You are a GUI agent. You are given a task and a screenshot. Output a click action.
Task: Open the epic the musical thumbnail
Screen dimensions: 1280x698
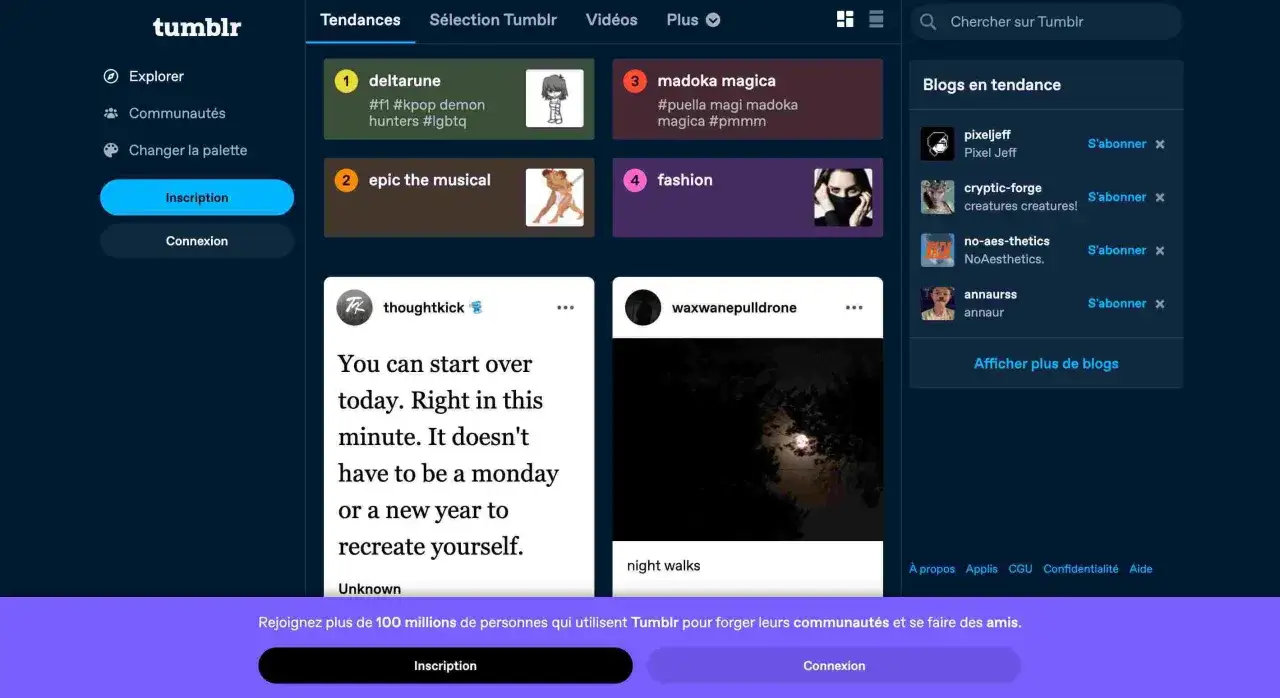(x=555, y=197)
